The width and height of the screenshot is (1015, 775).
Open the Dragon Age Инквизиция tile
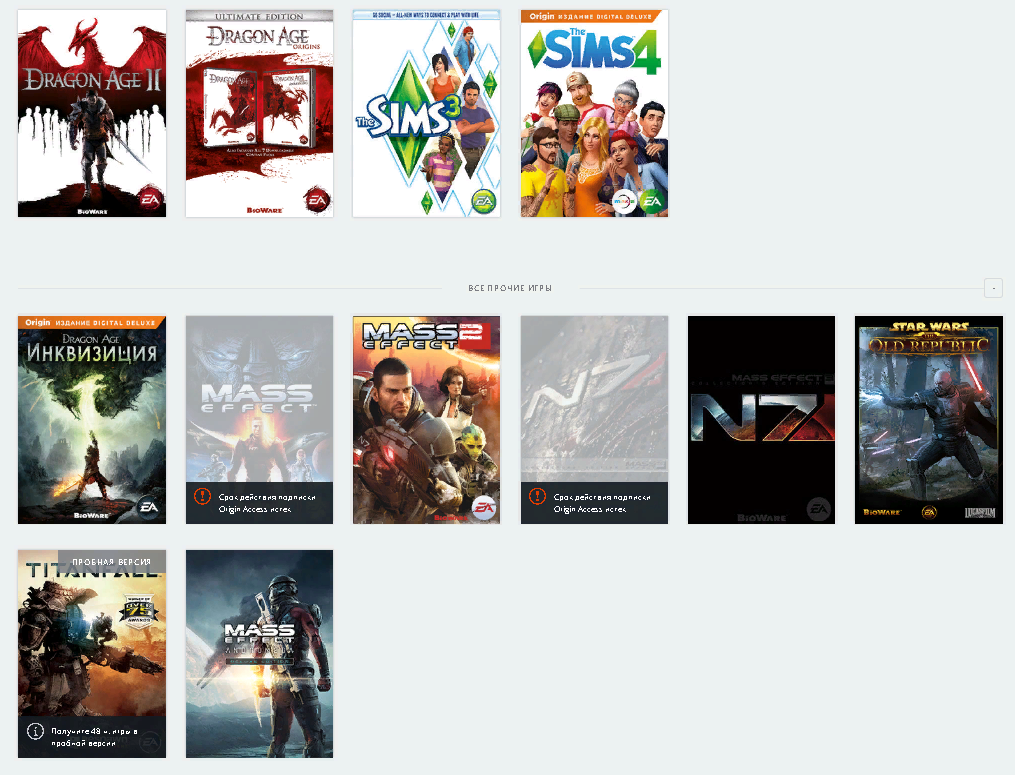coord(92,420)
